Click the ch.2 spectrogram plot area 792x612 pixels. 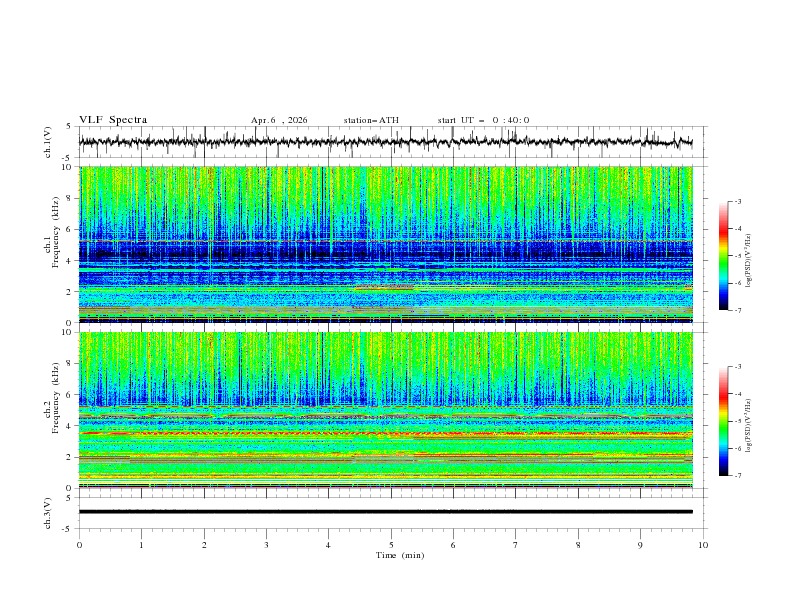click(x=386, y=410)
